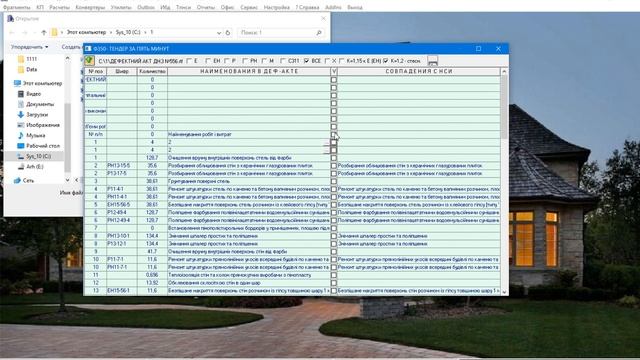Image resolution: width=640 pixels, height=360 pixels.
Task: Click СОВПАДЕНИЯ С НСИ column header
Action: (x=419, y=71)
